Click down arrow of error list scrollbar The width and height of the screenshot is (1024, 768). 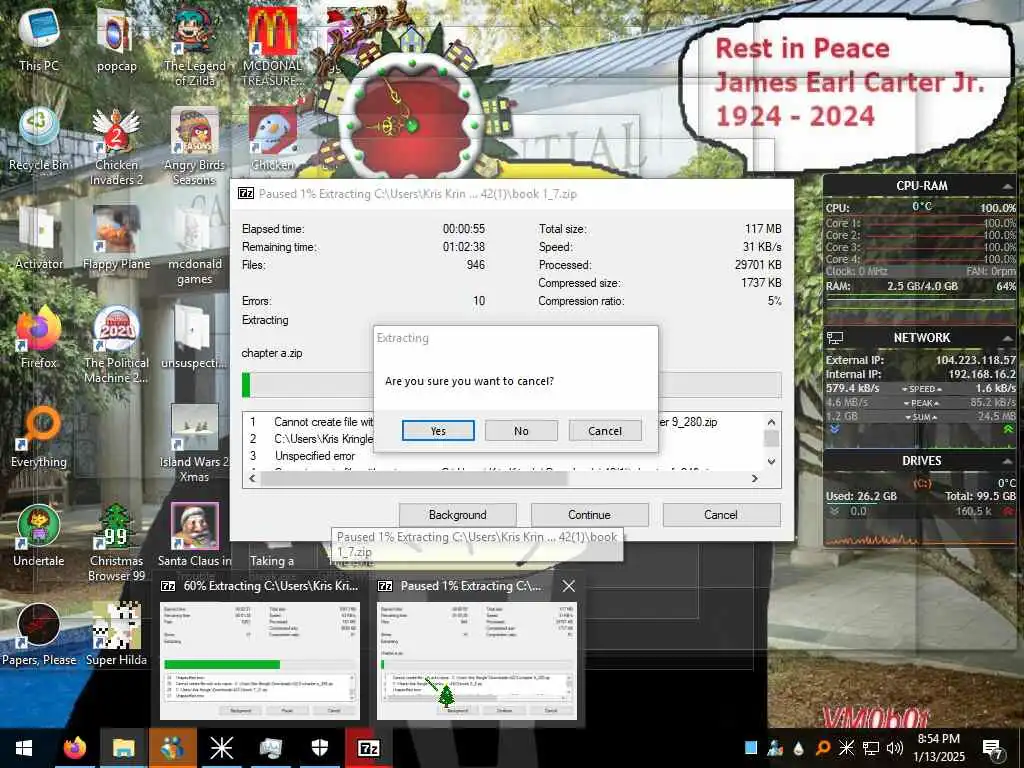(x=771, y=461)
